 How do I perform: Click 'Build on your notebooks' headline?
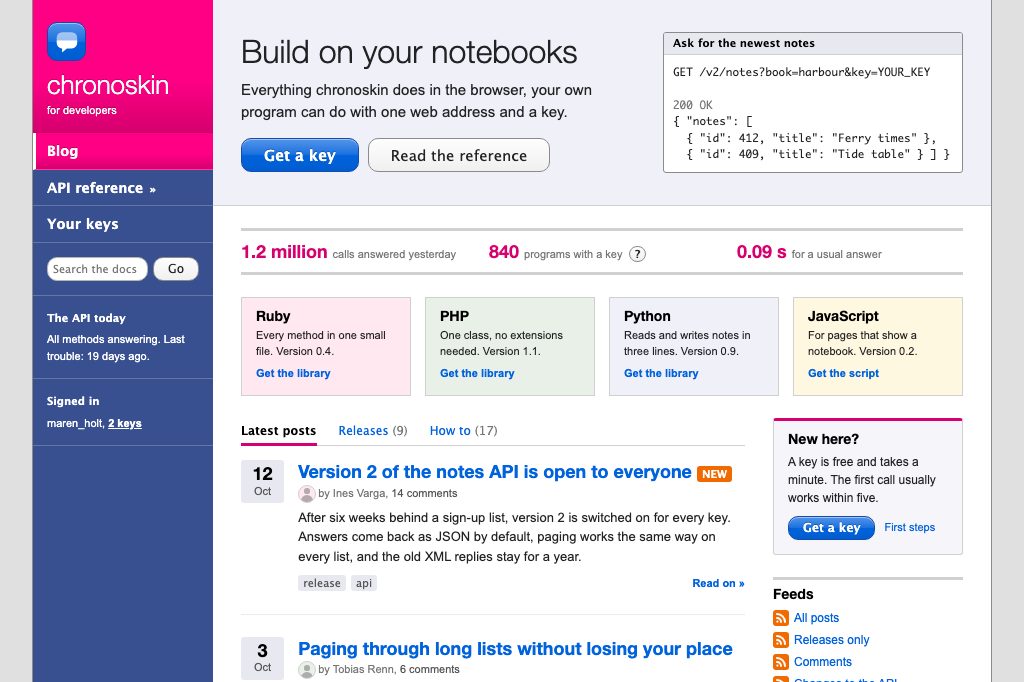click(409, 53)
